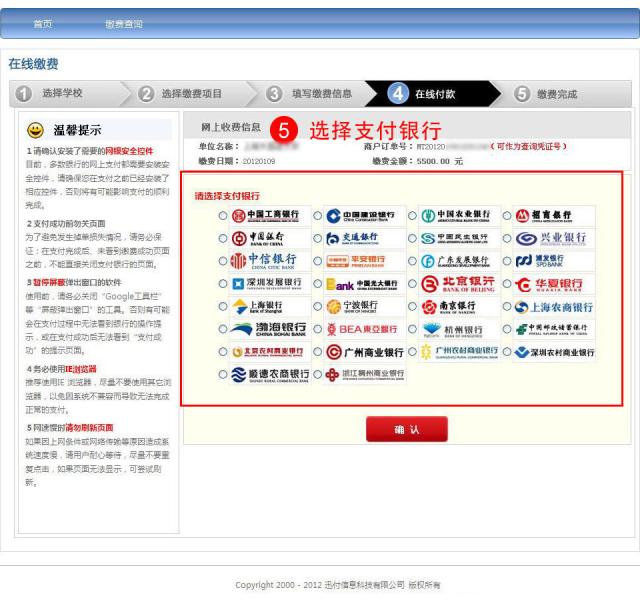This screenshot has height=604, width=640.
Task: Click the red IE浏览器 link text
Action: point(81,369)
